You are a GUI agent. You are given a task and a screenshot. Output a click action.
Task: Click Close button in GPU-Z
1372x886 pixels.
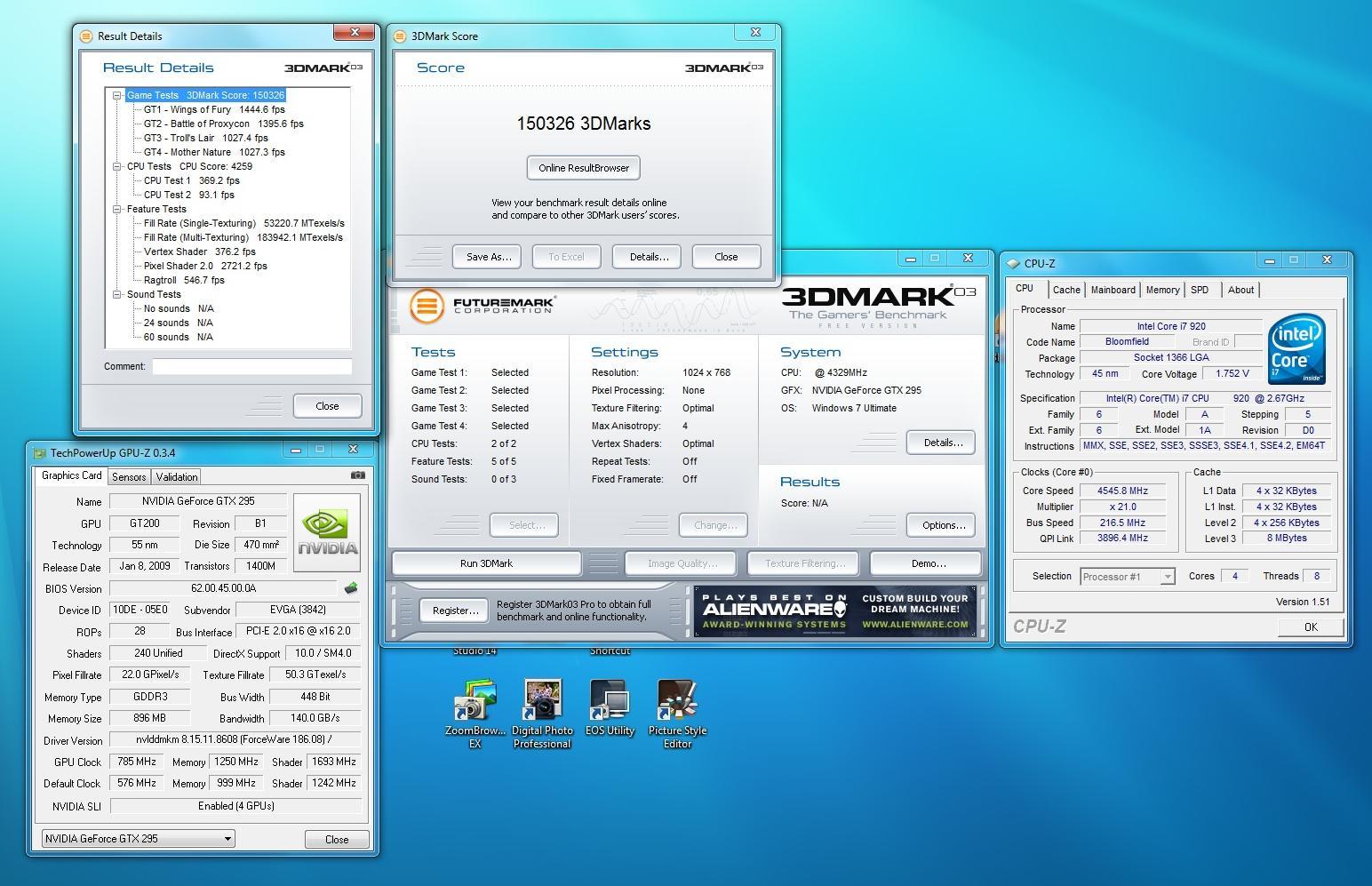coord(337,839)
